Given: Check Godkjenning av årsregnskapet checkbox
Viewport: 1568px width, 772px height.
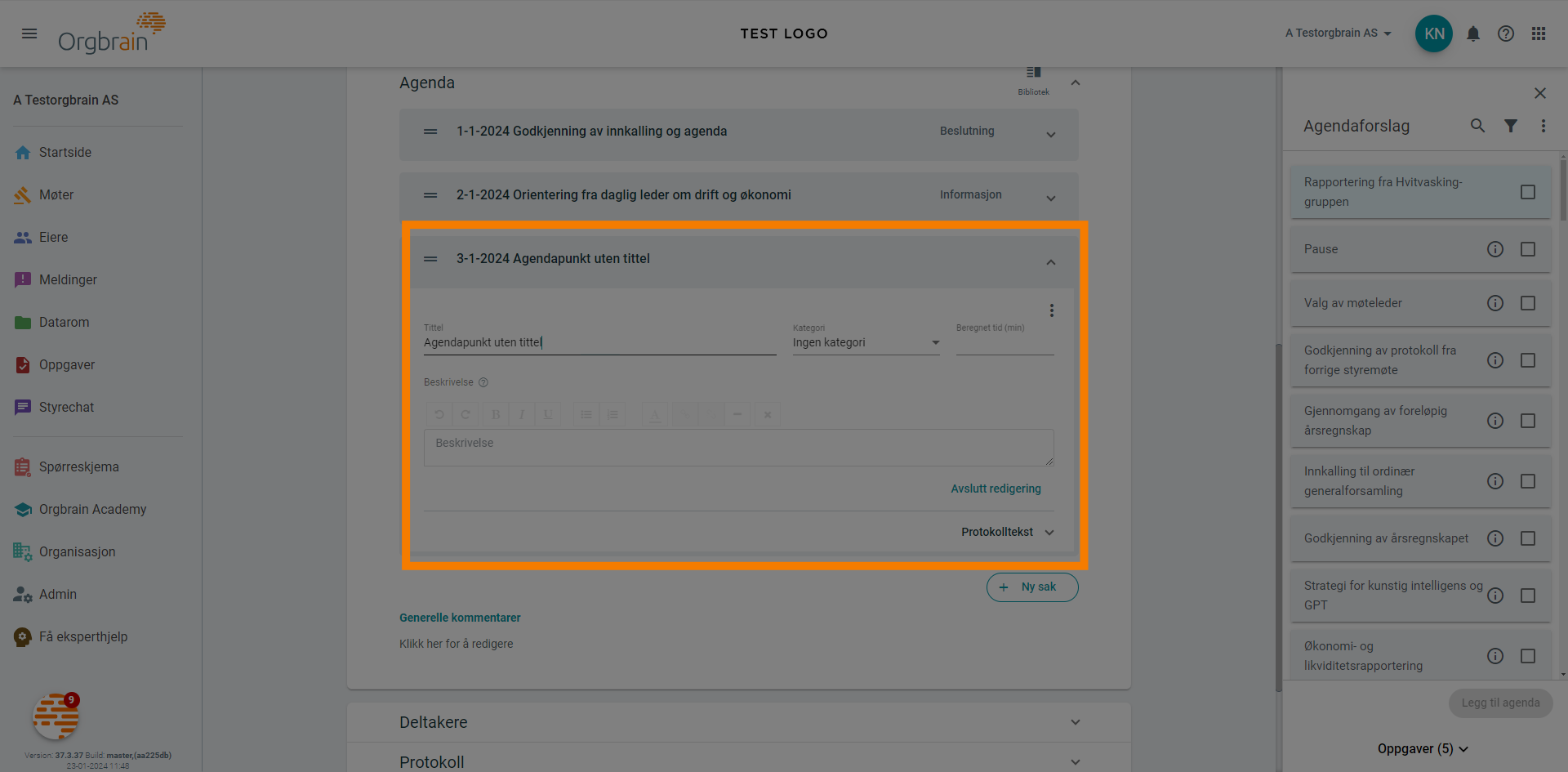Looking at the screenshot, I should coord(1528,538).
